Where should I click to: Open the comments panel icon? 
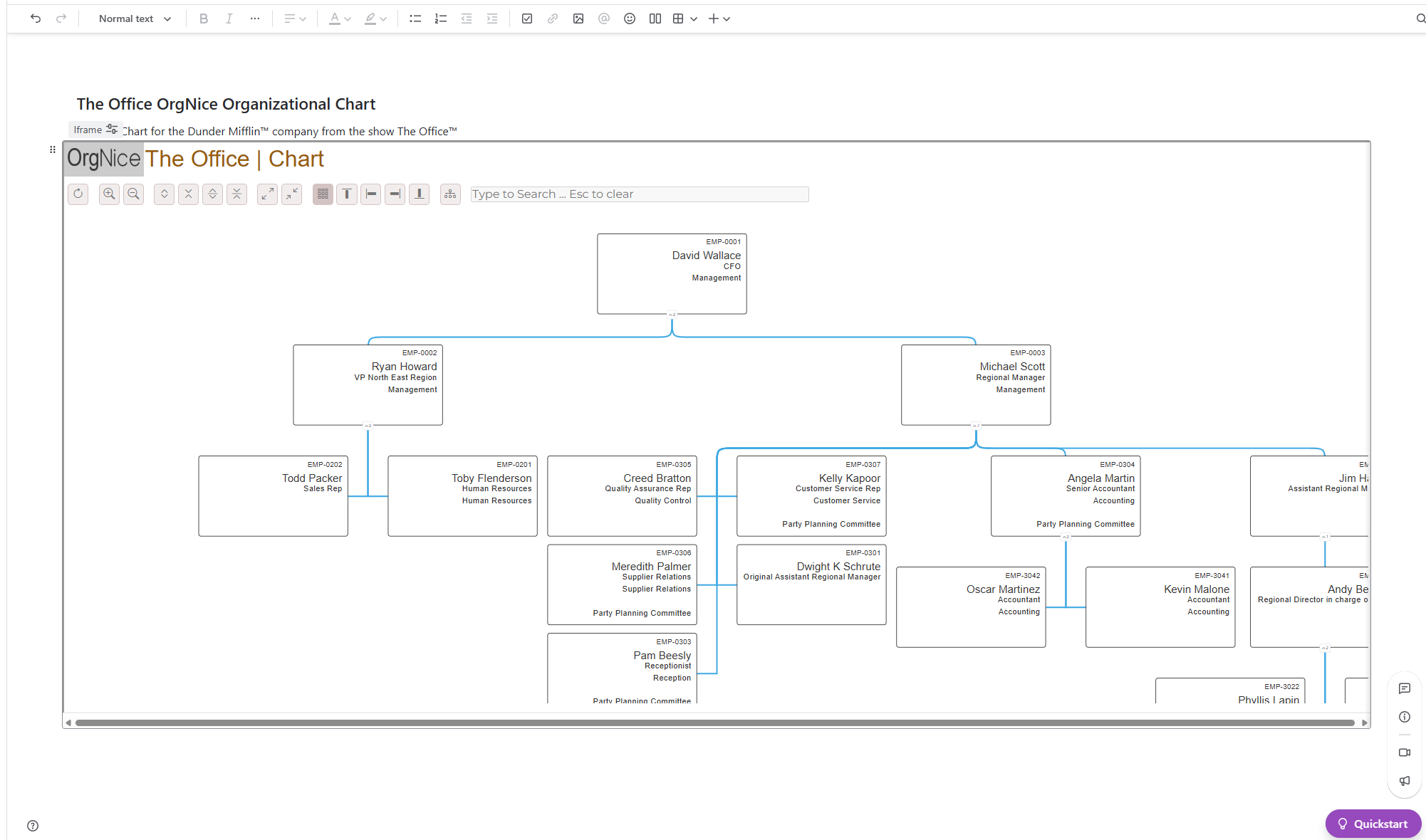click(x=1405, y=688)
